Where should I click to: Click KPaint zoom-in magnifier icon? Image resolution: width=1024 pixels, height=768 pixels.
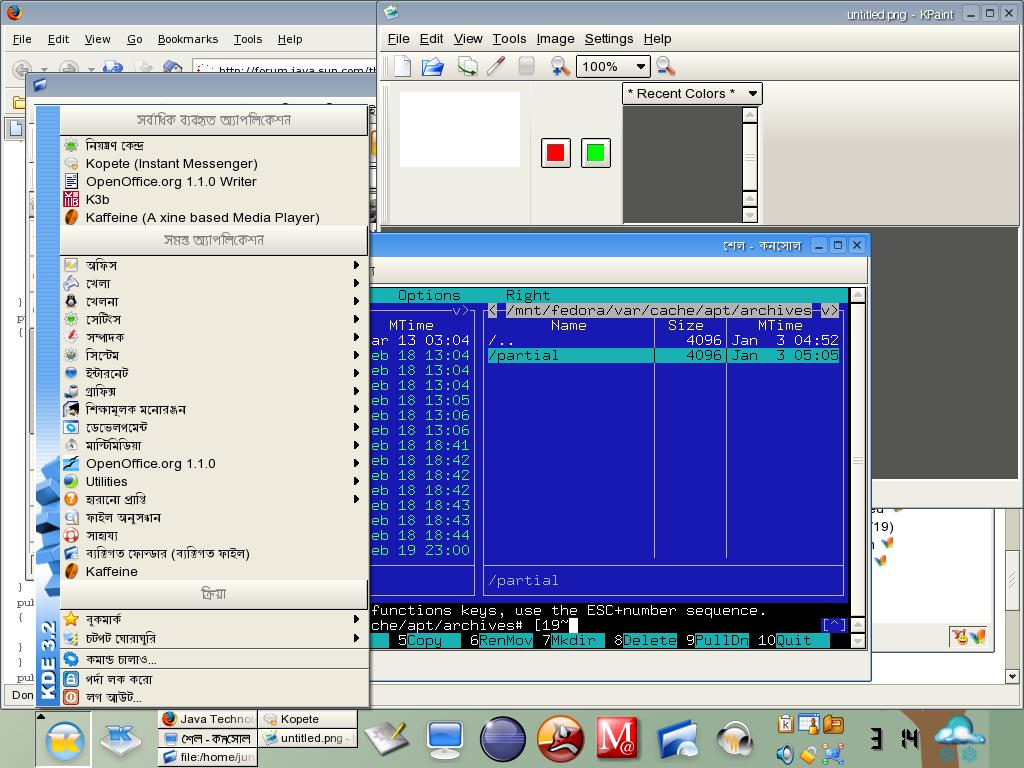pos(560,66)
